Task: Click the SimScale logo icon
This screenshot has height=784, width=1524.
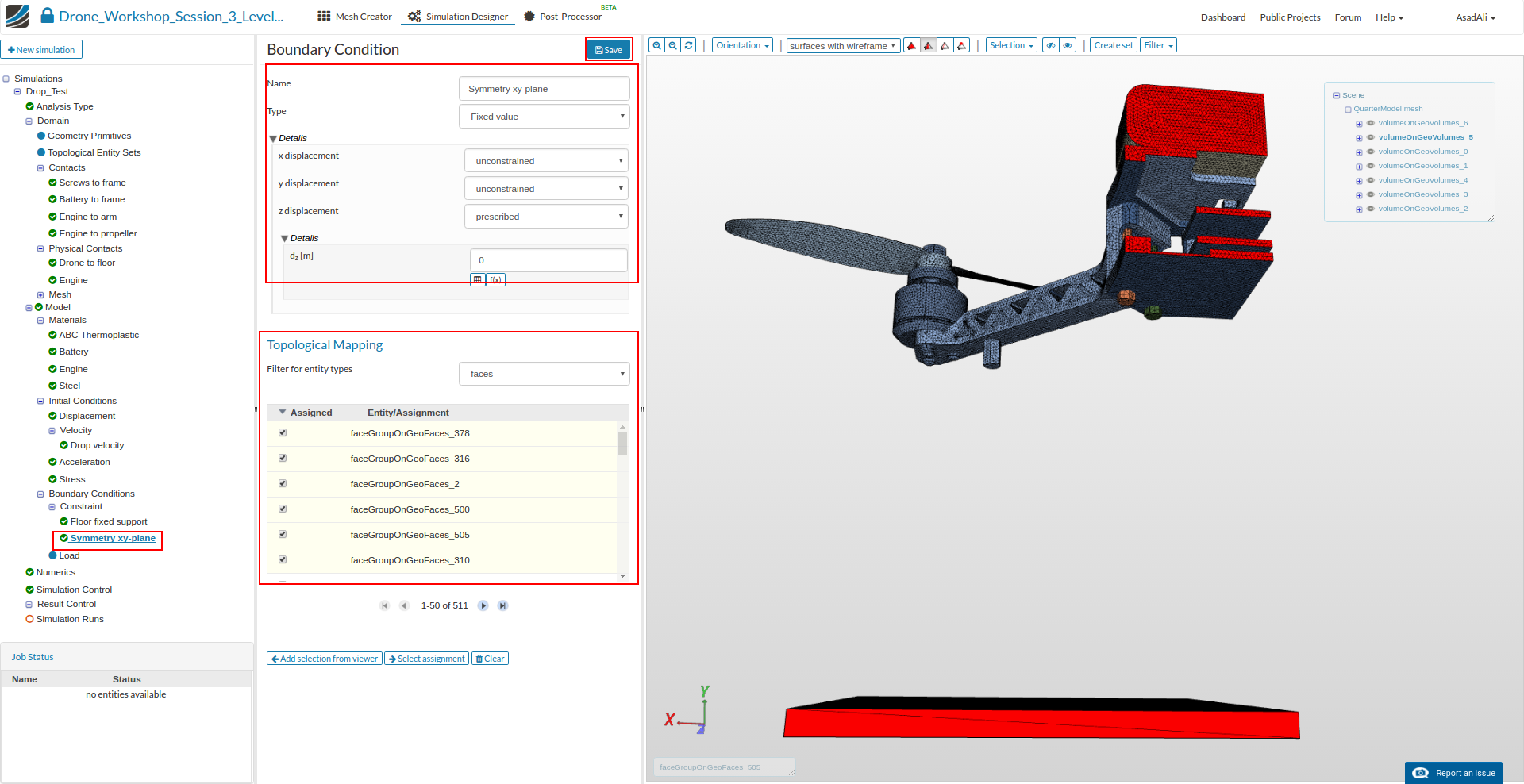Action: pos(17,16)
